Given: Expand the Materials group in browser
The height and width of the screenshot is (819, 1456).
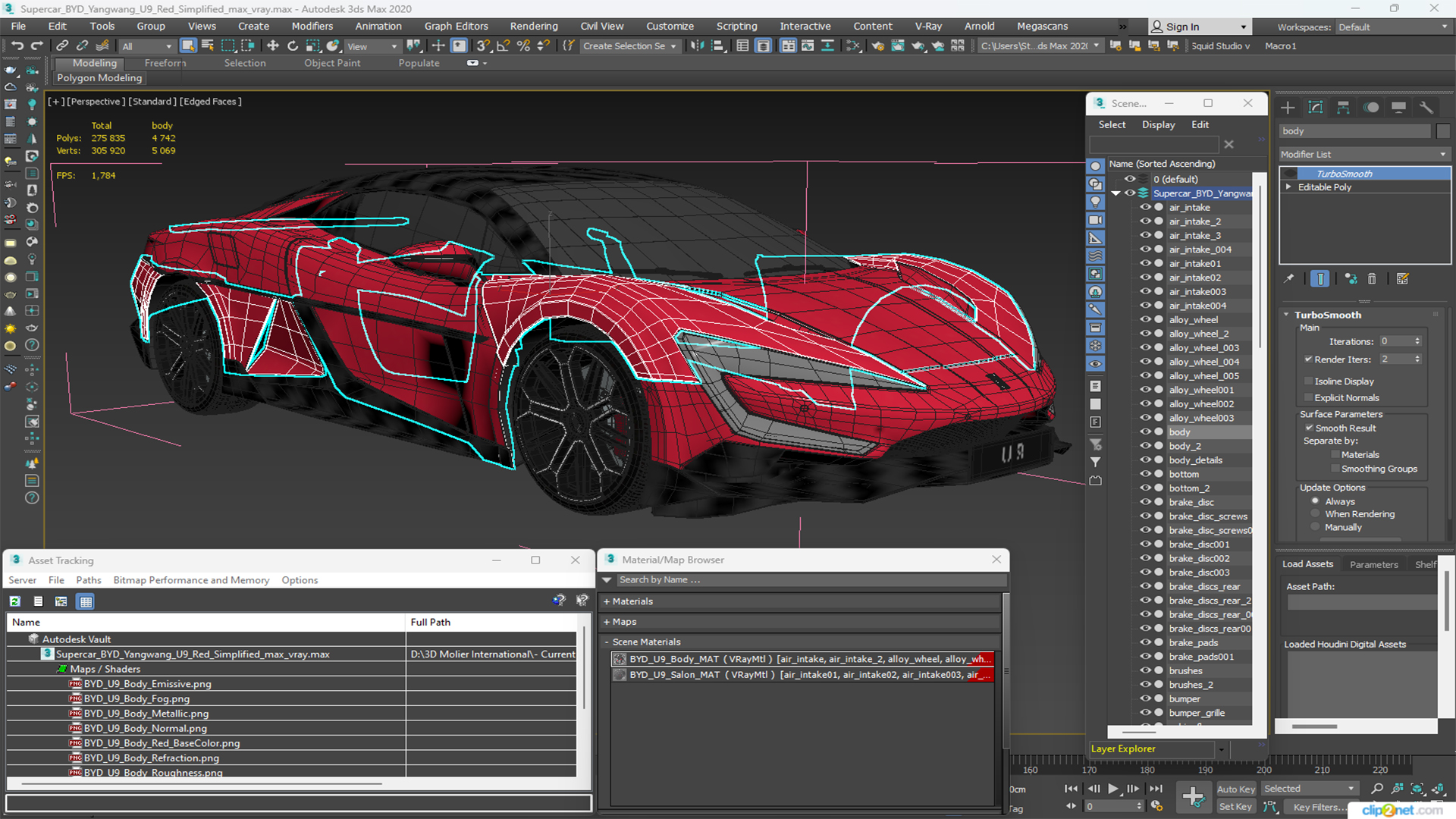Looking at the screenshot, I should (x=607, y=601).
